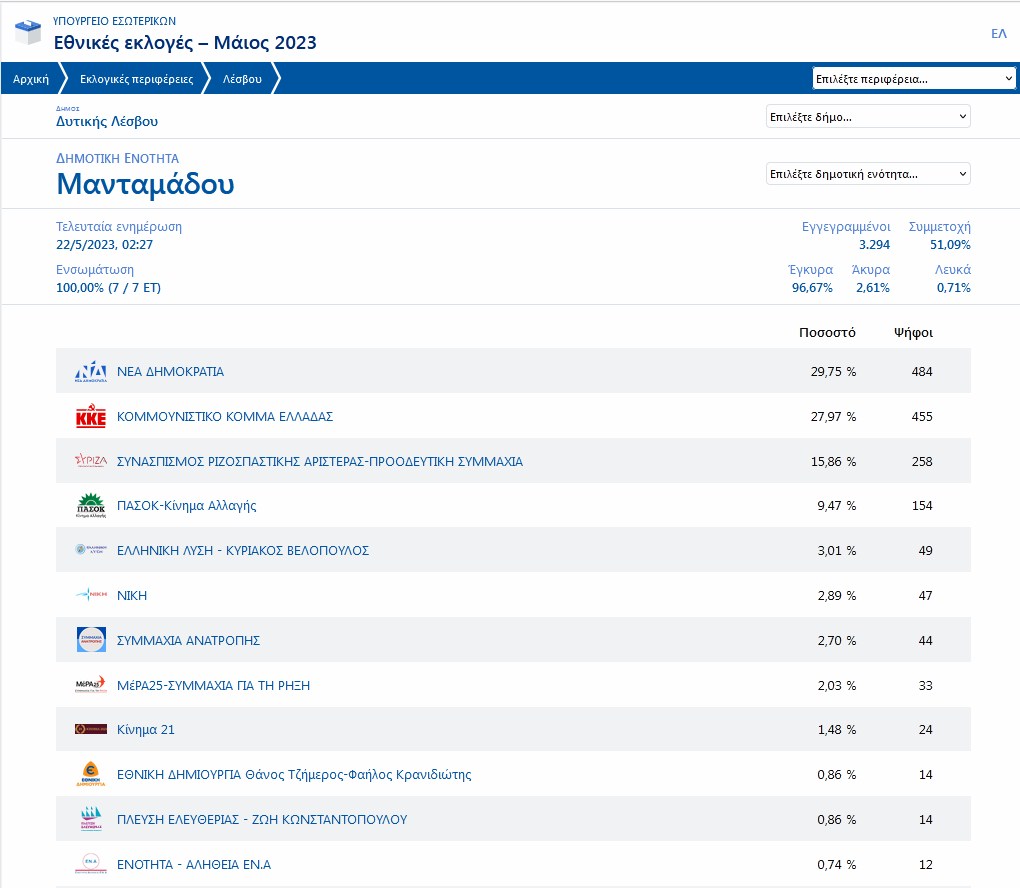Click the ballot box logo icon
The width and height of the screenshot is (1020, 888).
27,32
